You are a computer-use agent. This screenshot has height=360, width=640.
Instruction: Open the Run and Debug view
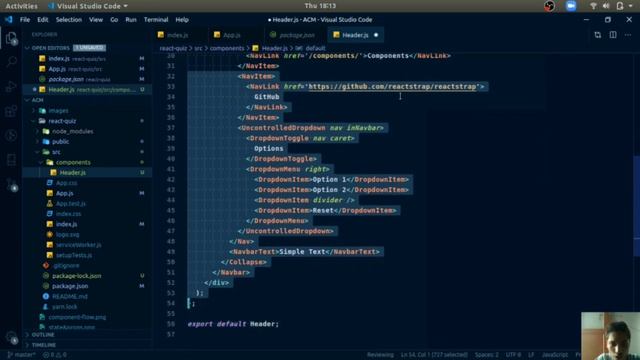coord(11,87)
